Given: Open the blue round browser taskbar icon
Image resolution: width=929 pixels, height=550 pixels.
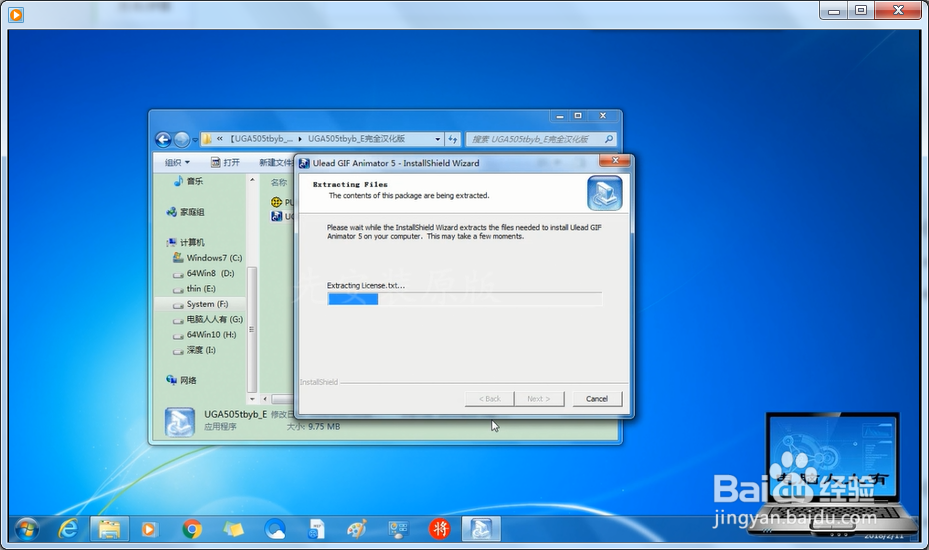Looking at the screenshot, I should point(275,529).
